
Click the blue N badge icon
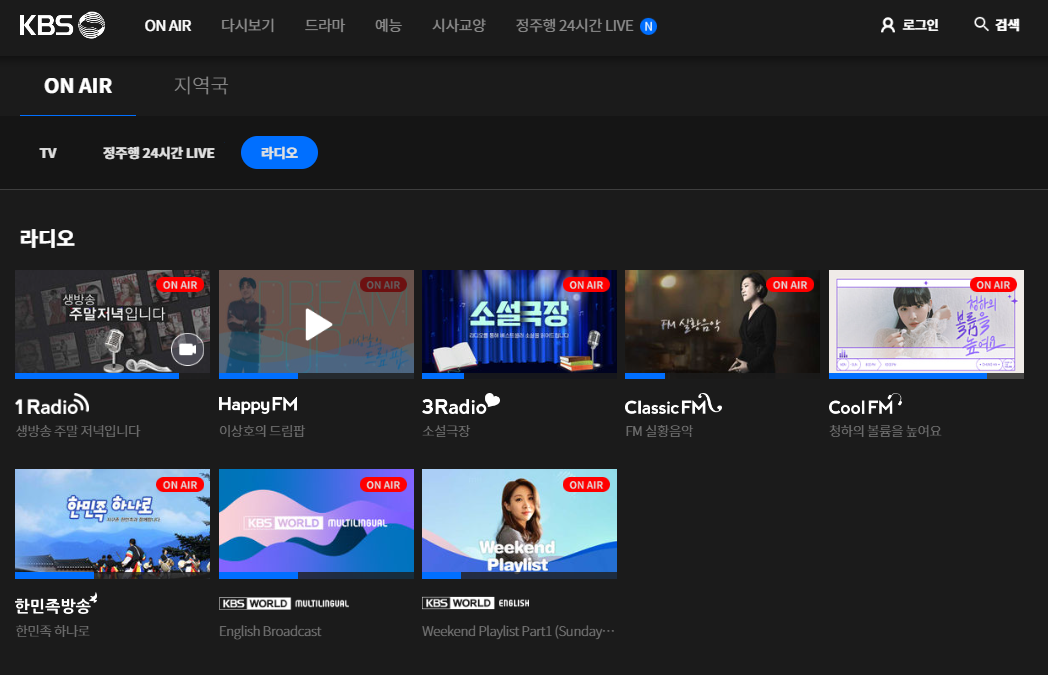[x=648, y=26]
